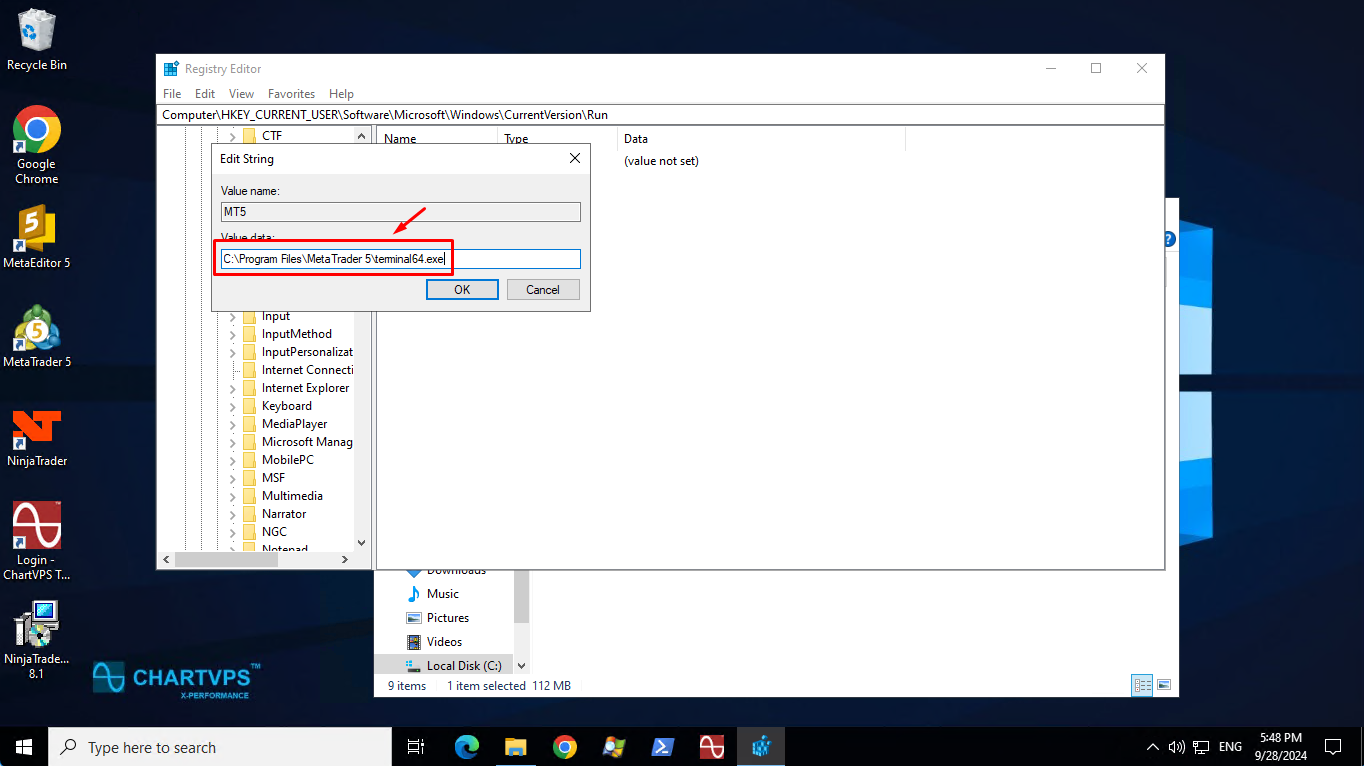This screenshot has width=1364, height=766.
Task: Open Microsoft Edge from the taskbar
Action: tap(466, 747)
